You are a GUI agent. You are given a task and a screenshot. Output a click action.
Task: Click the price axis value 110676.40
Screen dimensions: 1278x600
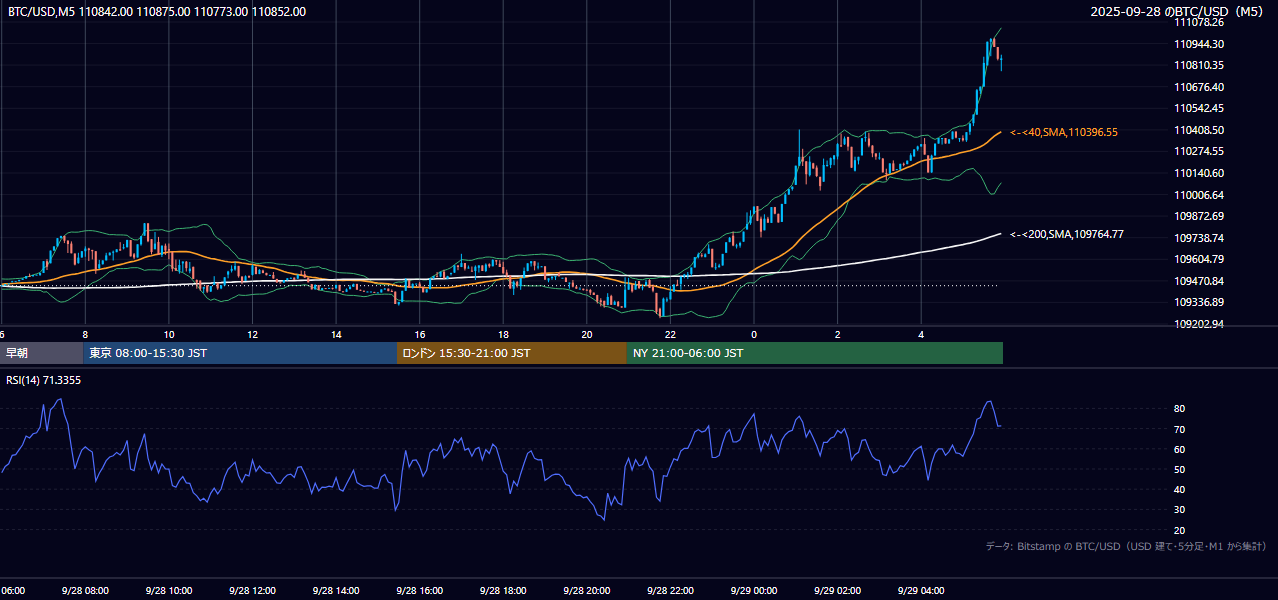(x=1201, y=87)
